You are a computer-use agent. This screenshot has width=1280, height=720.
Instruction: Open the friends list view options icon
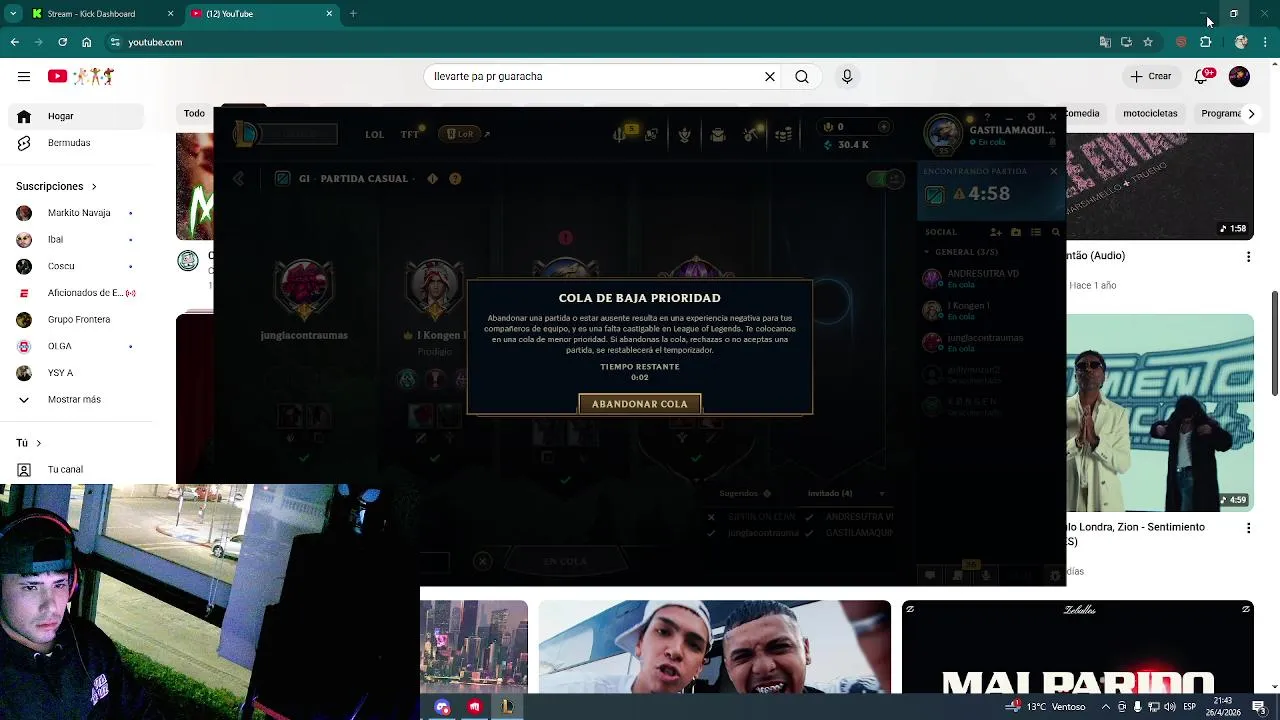[x=1036, y=232]
